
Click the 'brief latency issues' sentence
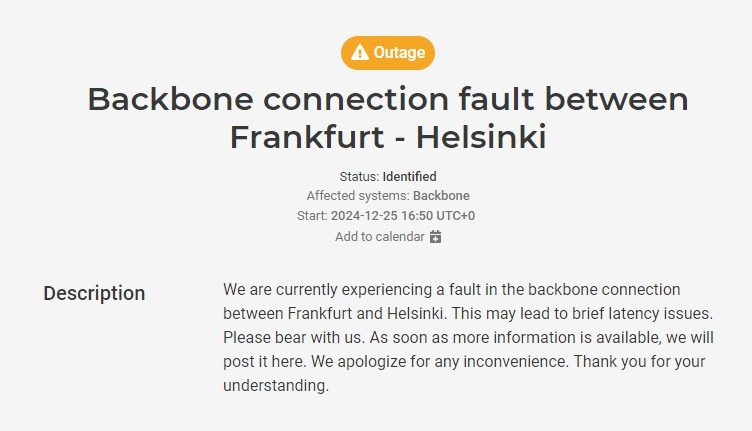pyautogui.click(x=582, y=314)
